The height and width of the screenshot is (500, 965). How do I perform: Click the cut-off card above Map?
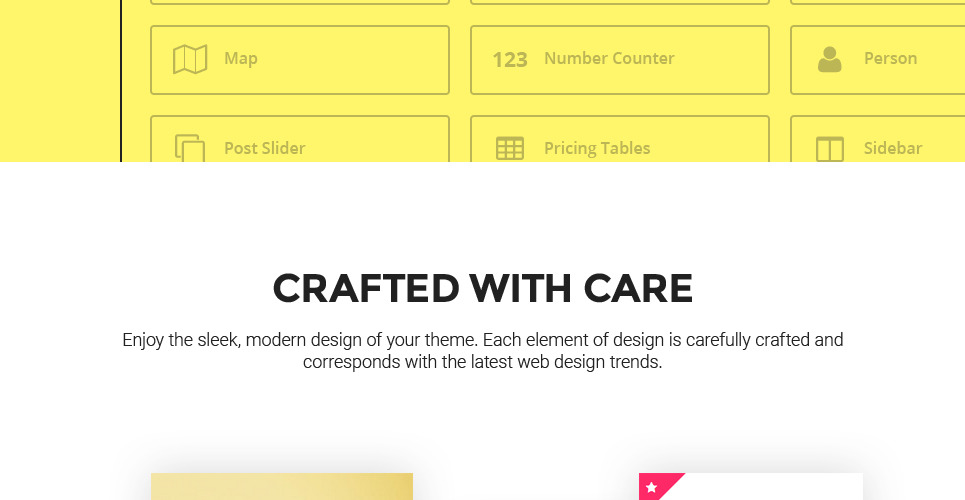[299, 2]
